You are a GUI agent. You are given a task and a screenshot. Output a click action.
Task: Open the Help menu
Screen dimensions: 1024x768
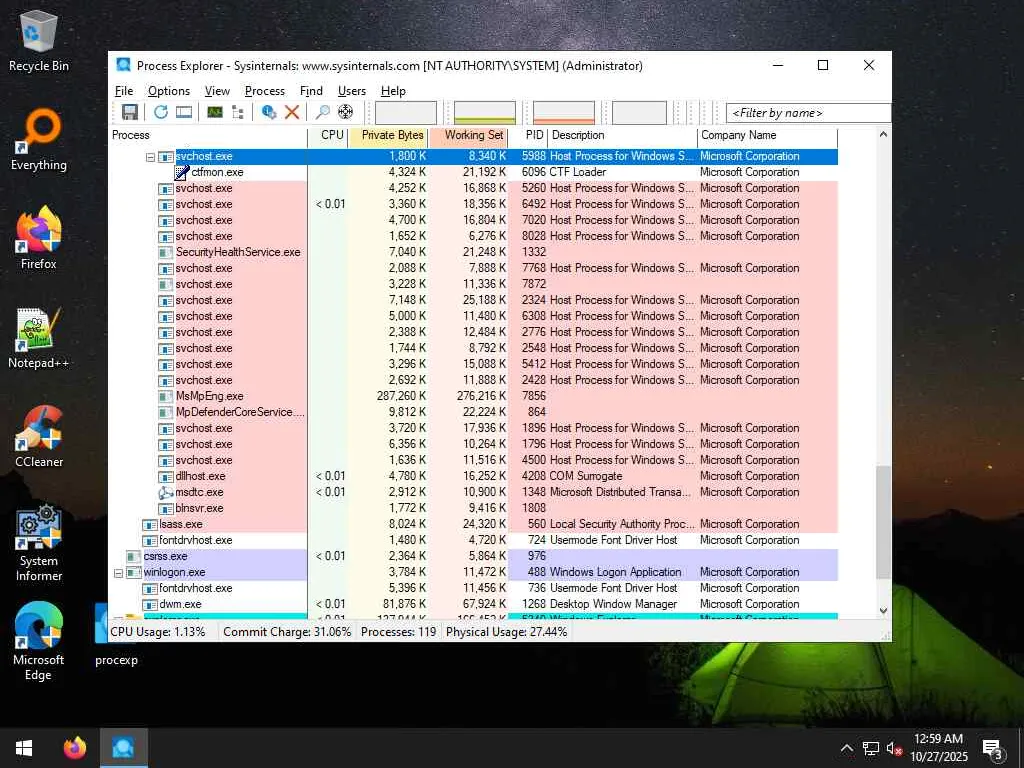coord(393,91)
